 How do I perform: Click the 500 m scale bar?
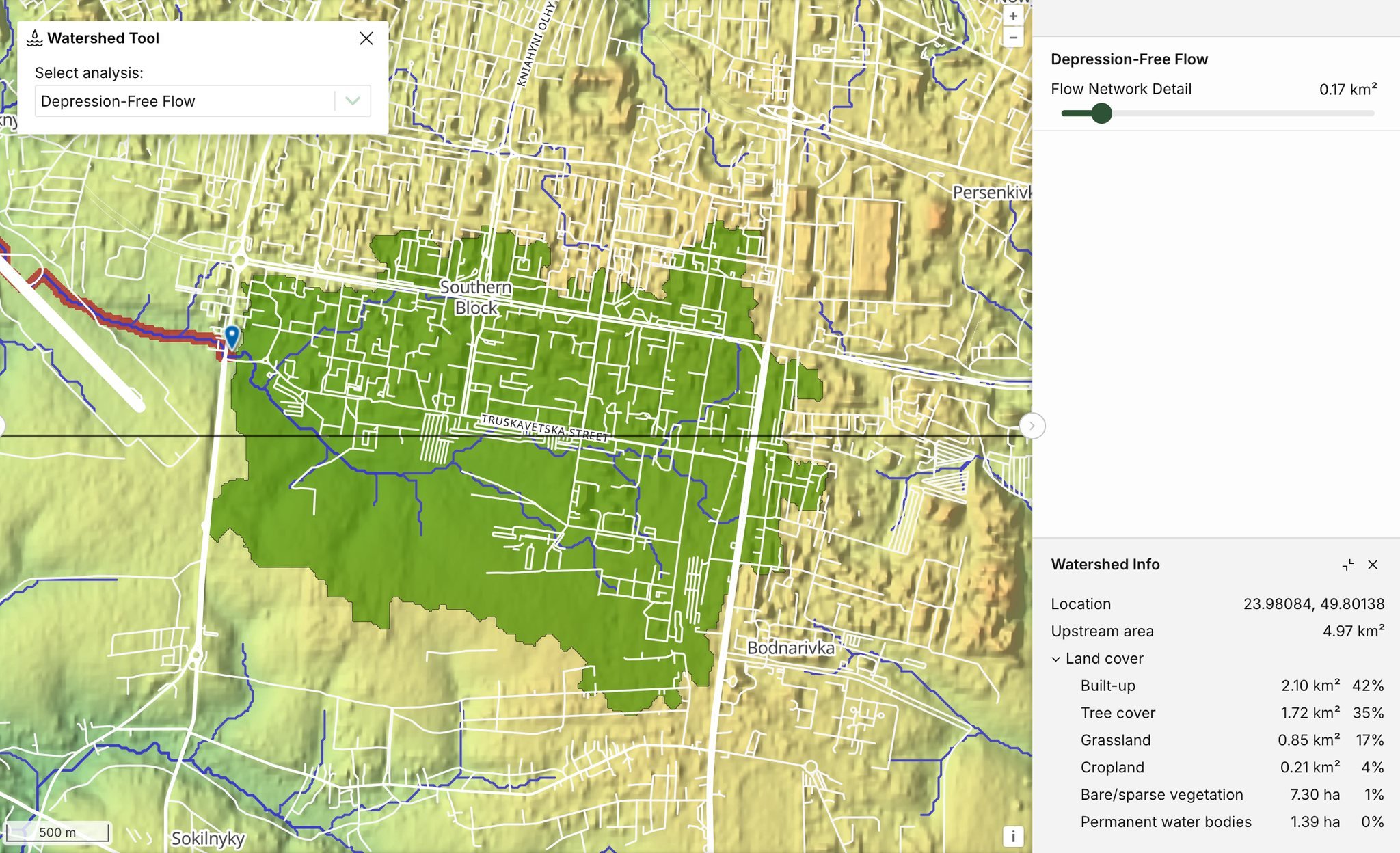coord(57,832)
